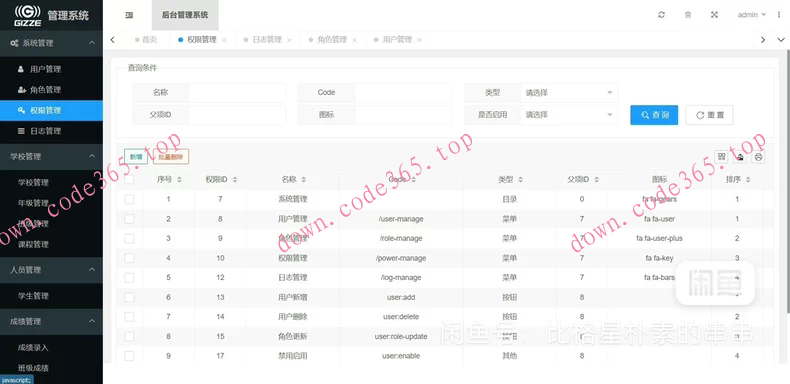This screenshot has height=384, width=790.
Task: Click the user:enable cell
Action: click(x=401, y=356)
